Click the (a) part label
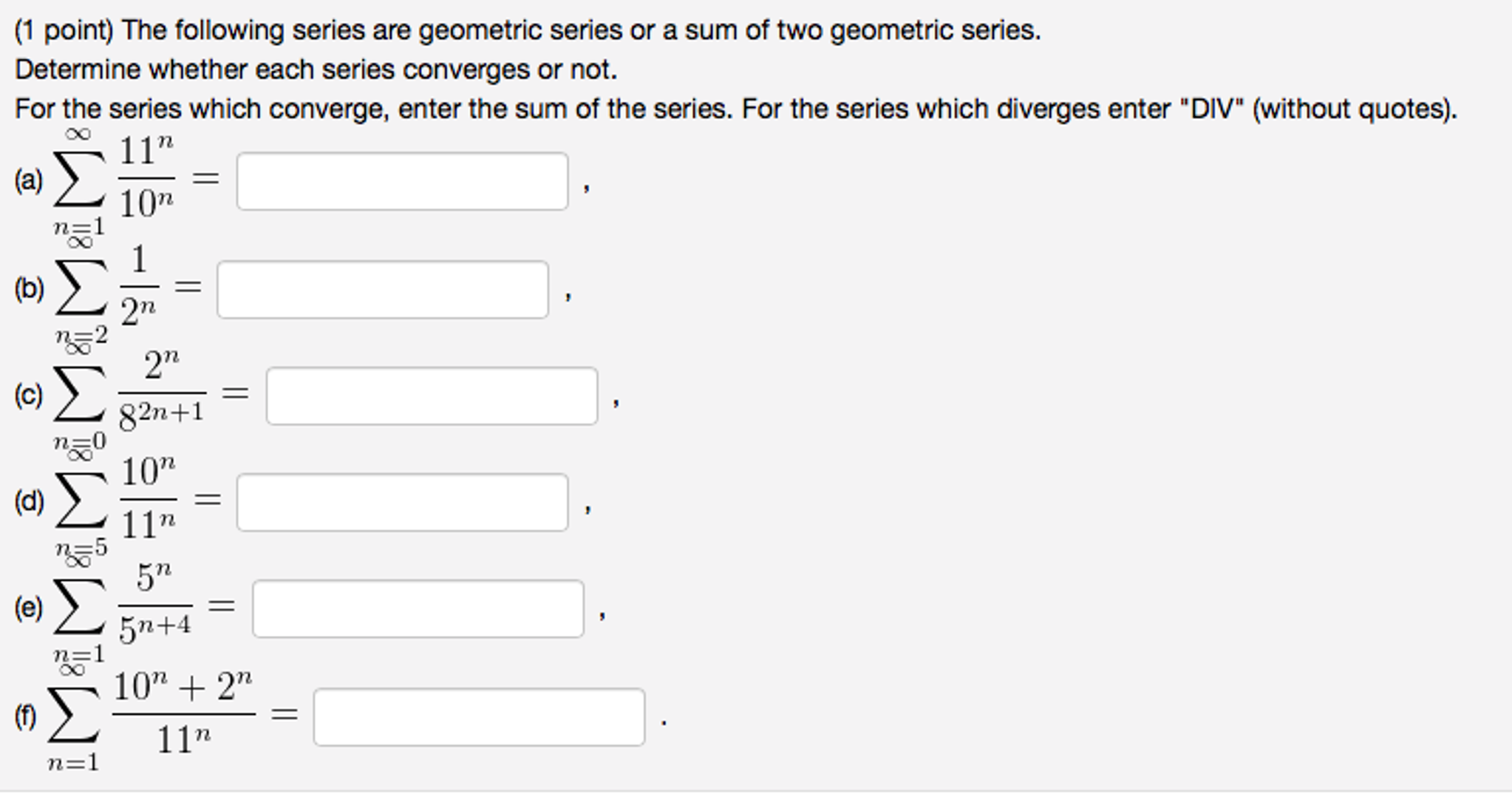Screen dimensions: 1512x794 [x=29, y=180]
